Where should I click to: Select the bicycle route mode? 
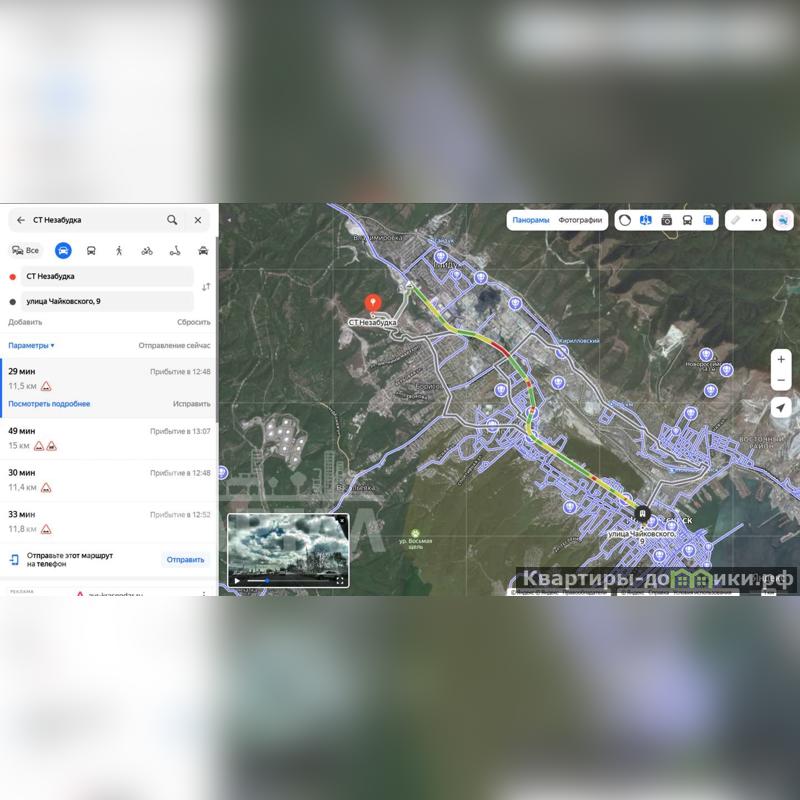tap(147, 250)
